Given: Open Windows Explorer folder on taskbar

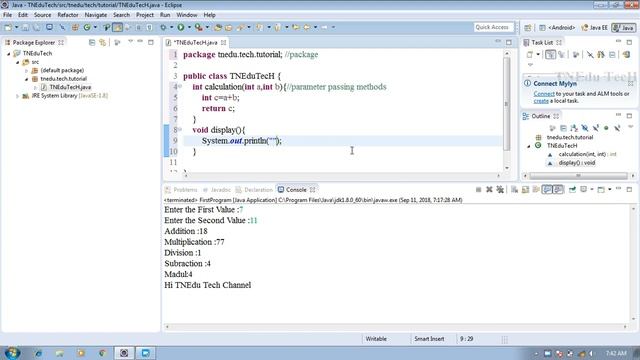Looking at the screenshot, I should click(x=60, y=353).
